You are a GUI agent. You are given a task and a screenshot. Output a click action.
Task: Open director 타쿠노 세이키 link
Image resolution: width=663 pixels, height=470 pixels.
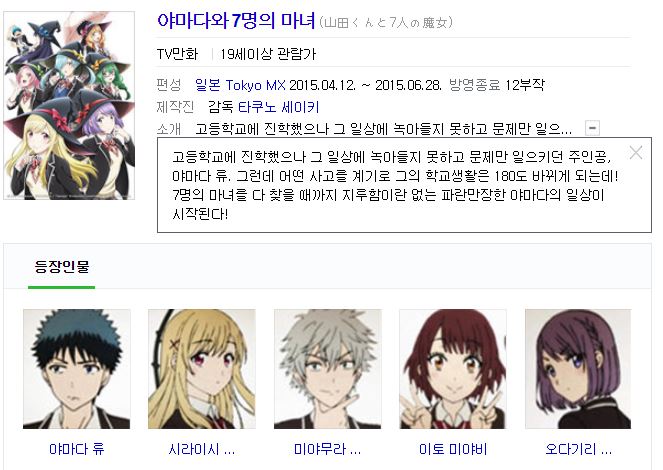click(x=279, y=107)
